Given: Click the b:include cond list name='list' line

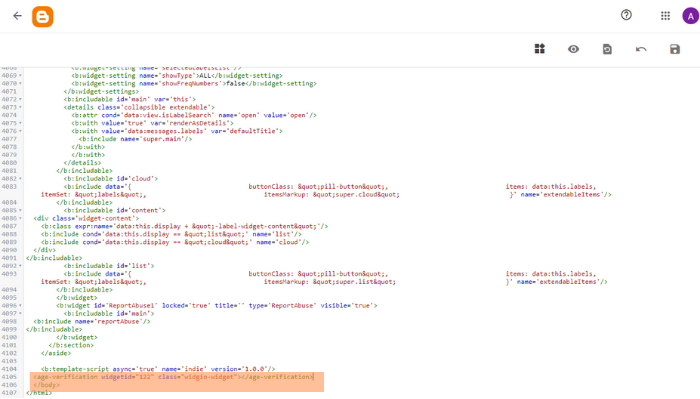Looking at the screenshot, I should click(x=171, y=234).
